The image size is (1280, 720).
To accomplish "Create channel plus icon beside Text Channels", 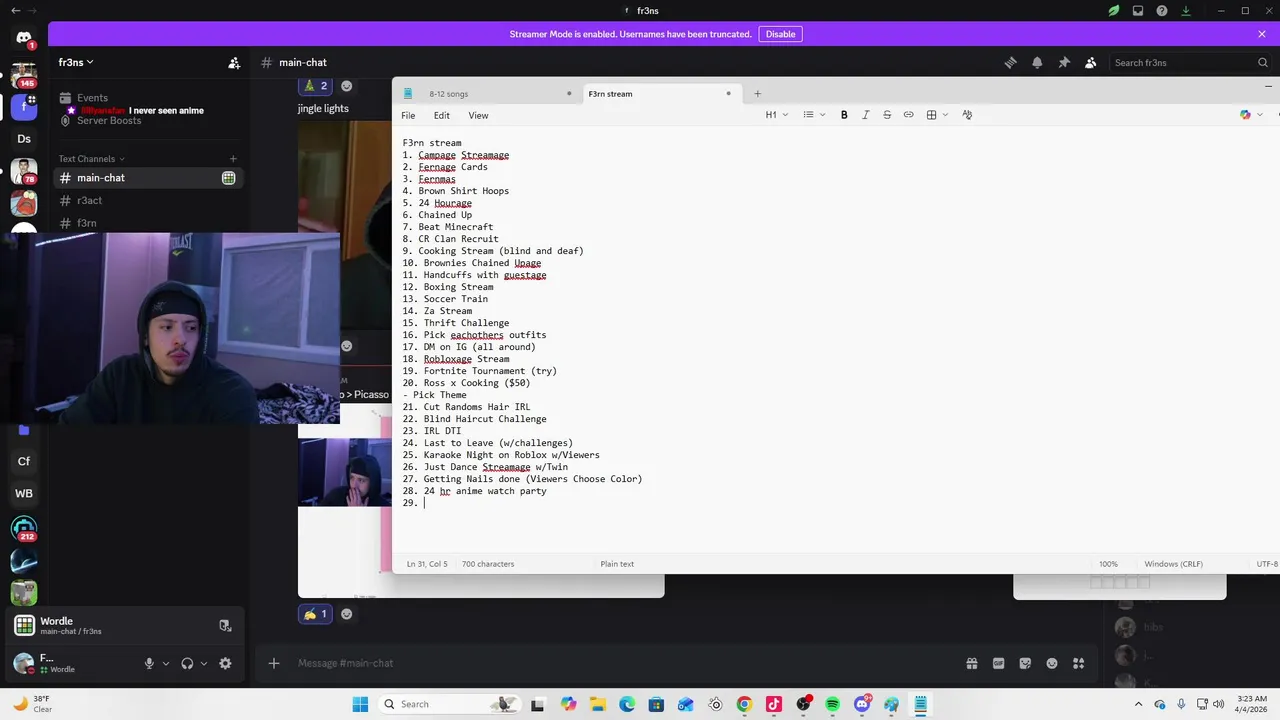I will click(233, 158).
